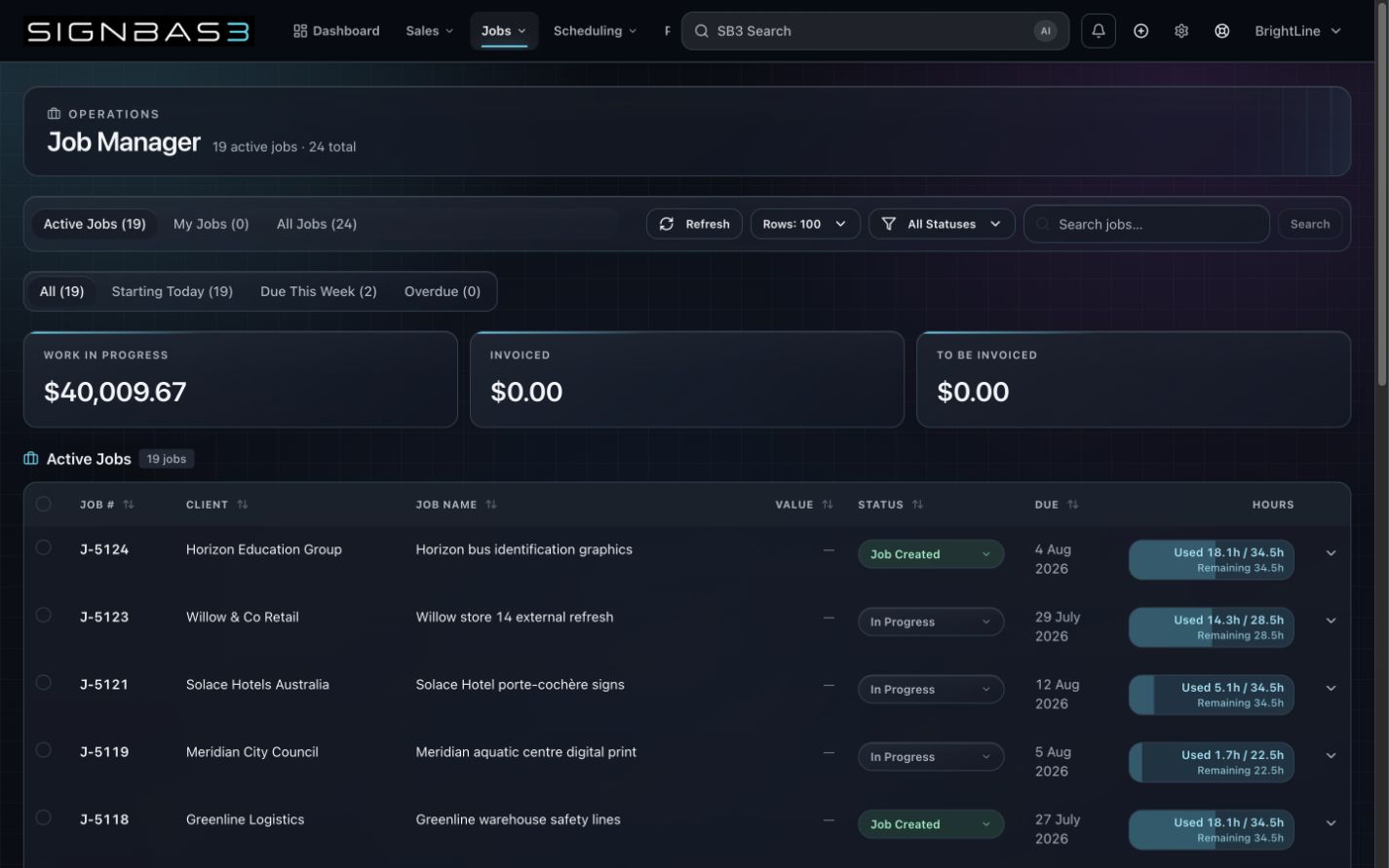The height and width of the screenshot is (868, 1389).
Task: Go to Dashboard
Action: (x=336, y=31)
